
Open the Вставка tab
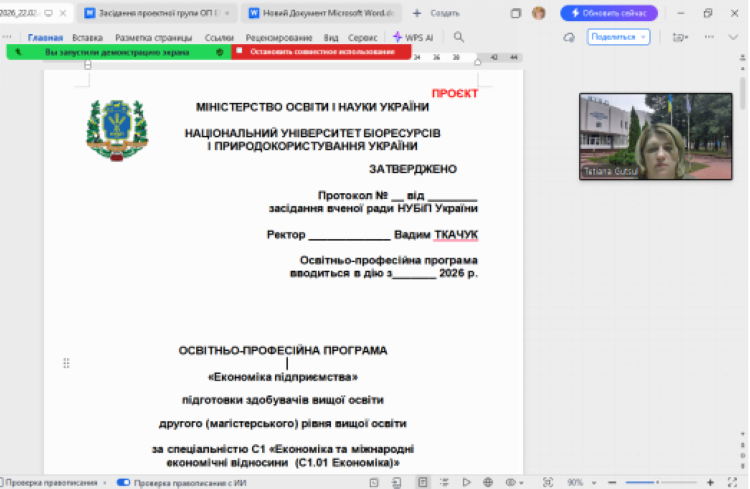click(88, 37)
